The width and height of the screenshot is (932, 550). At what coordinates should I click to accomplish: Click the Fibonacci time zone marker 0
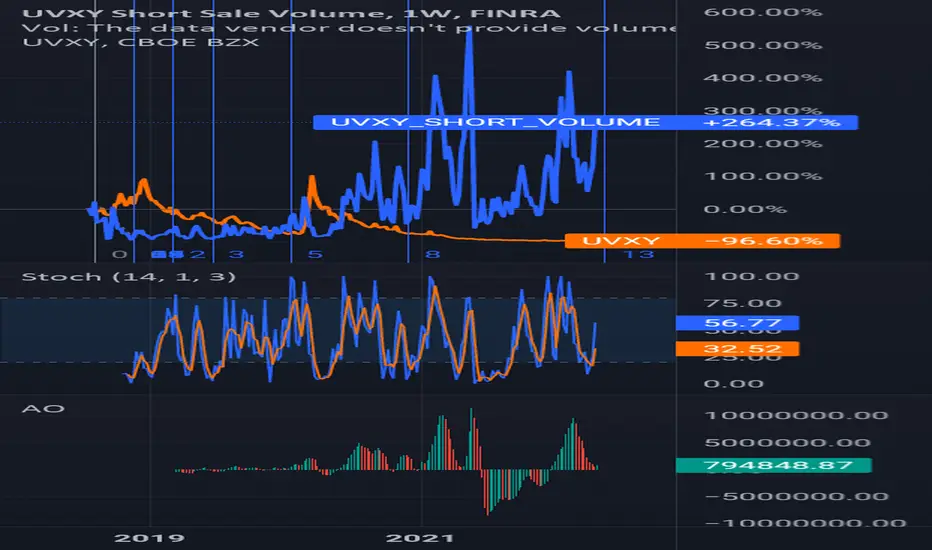pyautogui.click(x=119, y=254)
